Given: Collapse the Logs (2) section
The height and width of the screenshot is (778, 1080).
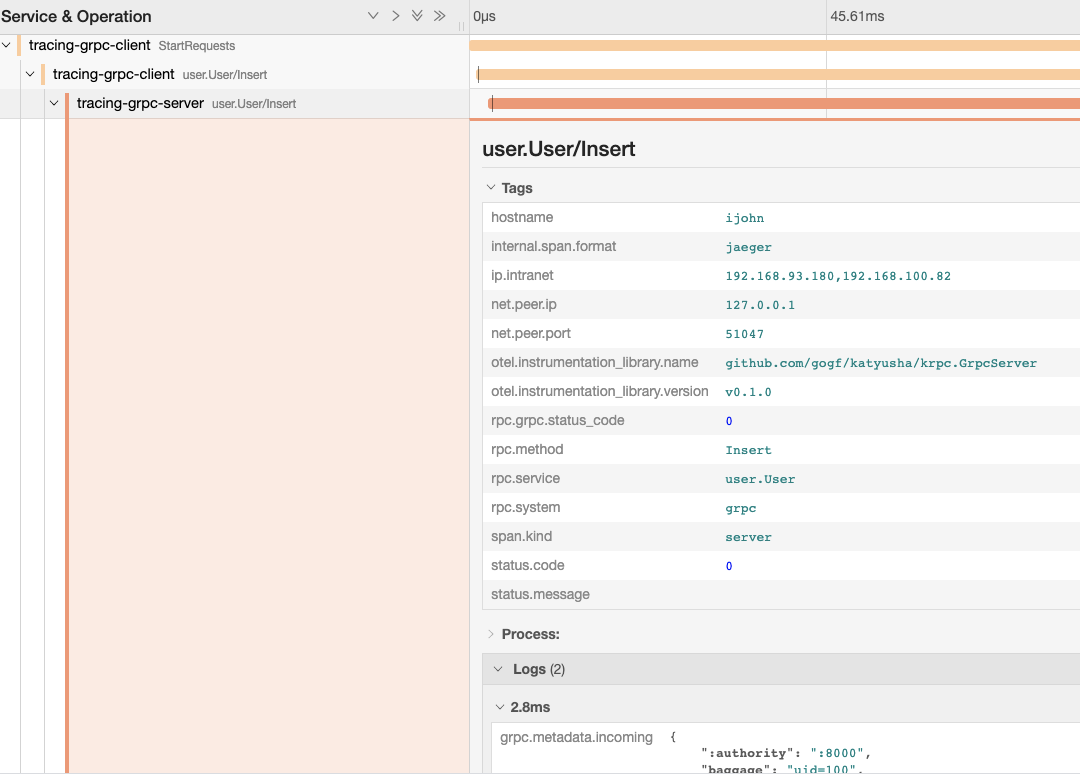Looking at the screenshot, I should [497, 669].
